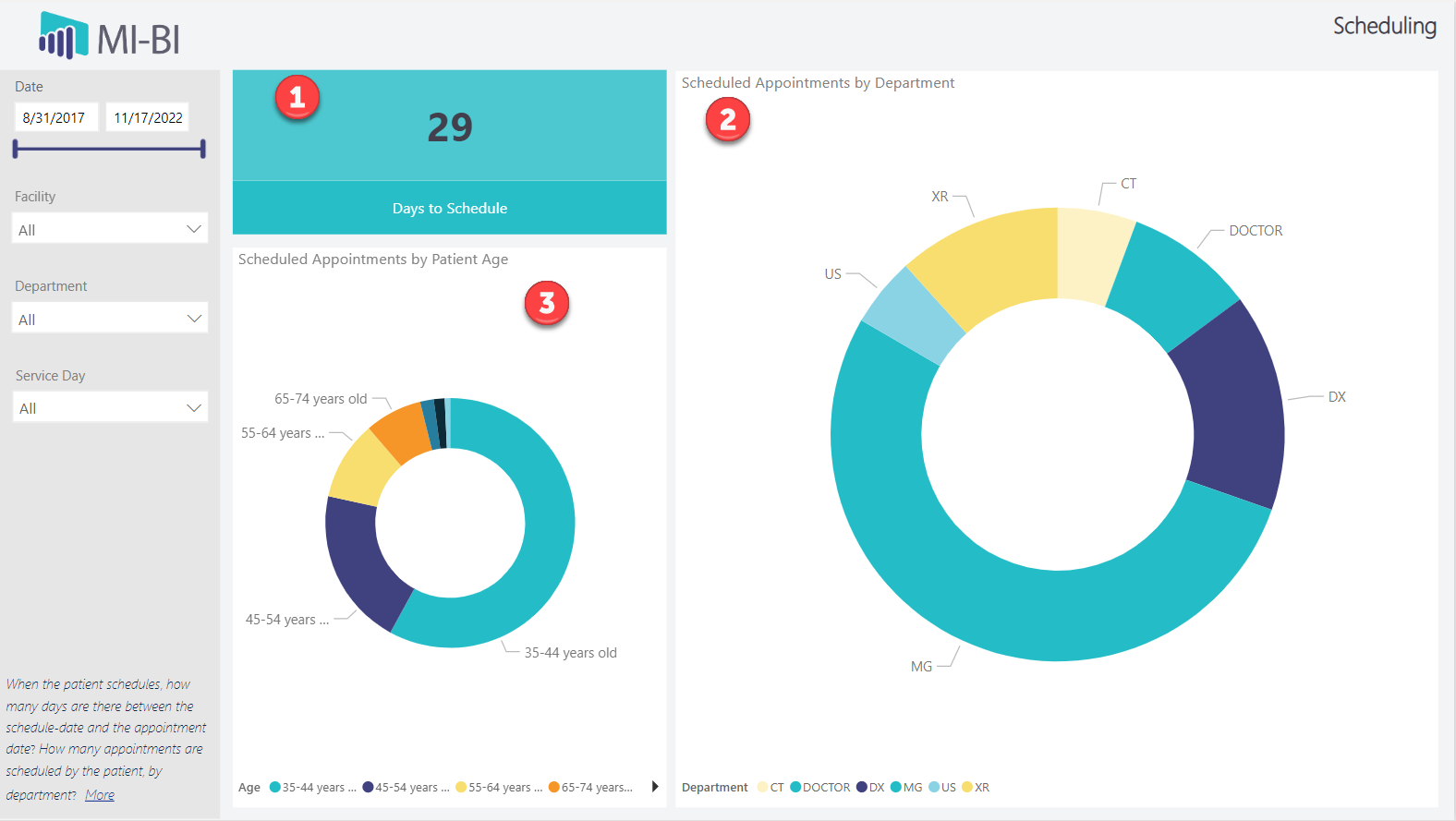Image resolution: width=1456 pixels, height=821 pixels.
Task: Click the right handle of Date slider
Action: click(x=202, y=149)
